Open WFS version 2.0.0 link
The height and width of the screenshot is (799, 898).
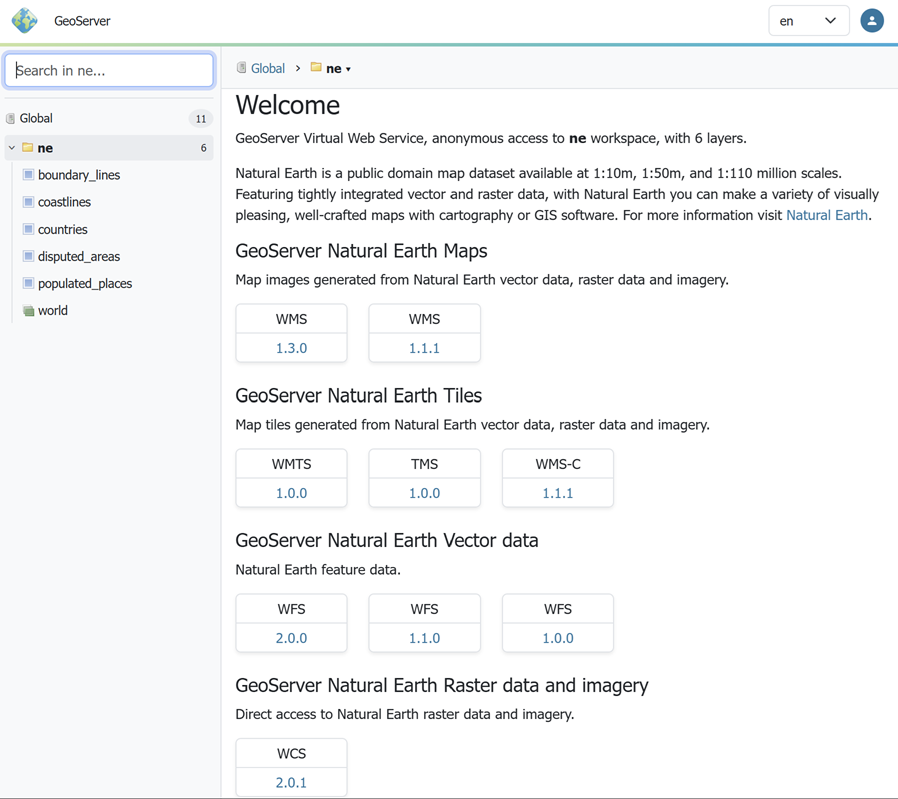point(291,638)
